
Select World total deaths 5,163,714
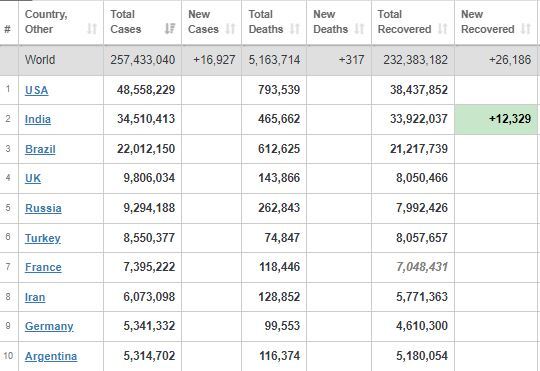tap(274, 60)
